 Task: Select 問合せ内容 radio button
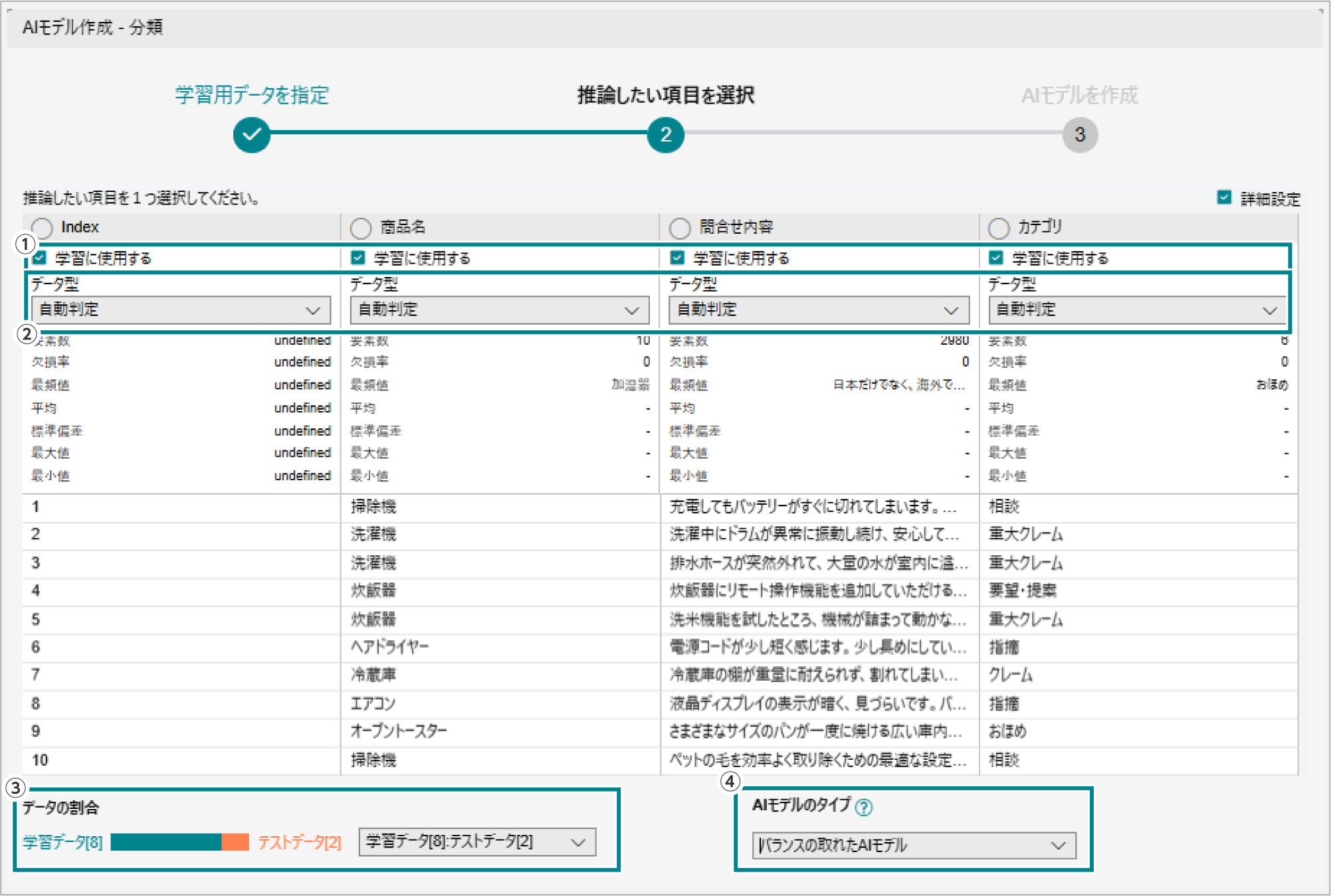coord(680,228)
